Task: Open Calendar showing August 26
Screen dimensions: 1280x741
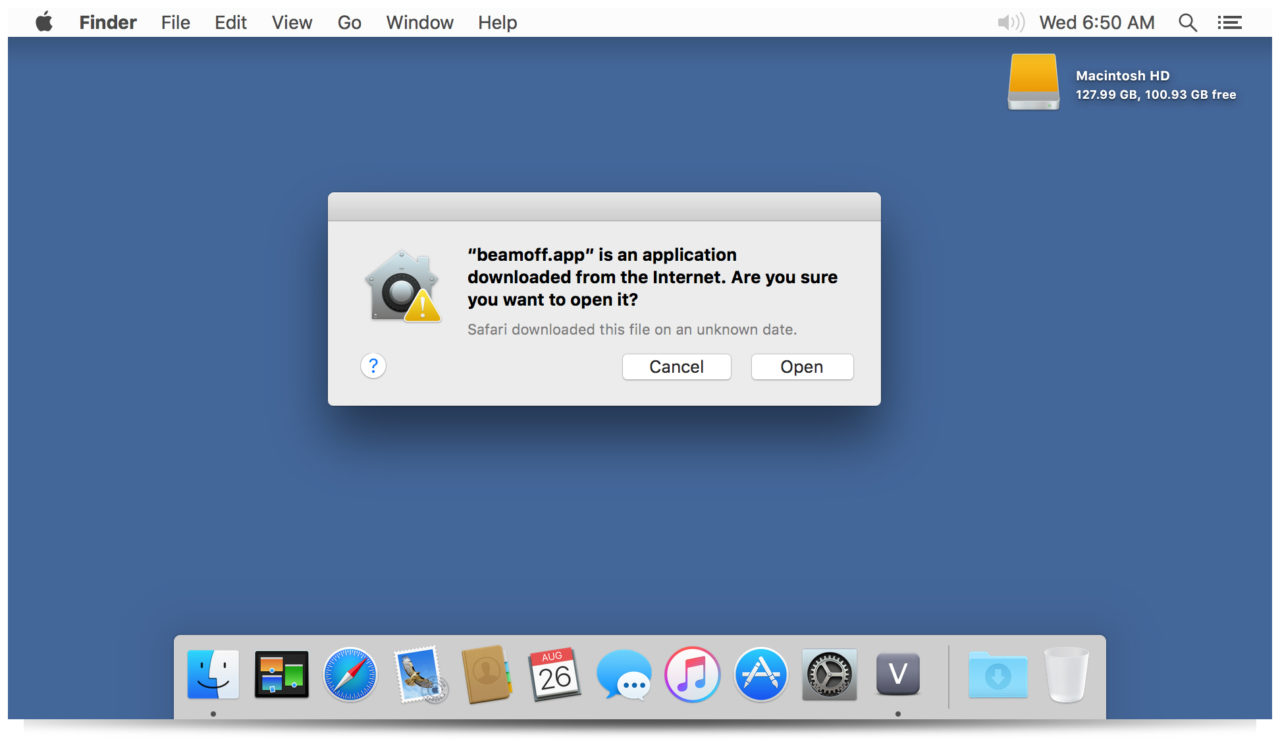Action: click(x=555, y=675)
